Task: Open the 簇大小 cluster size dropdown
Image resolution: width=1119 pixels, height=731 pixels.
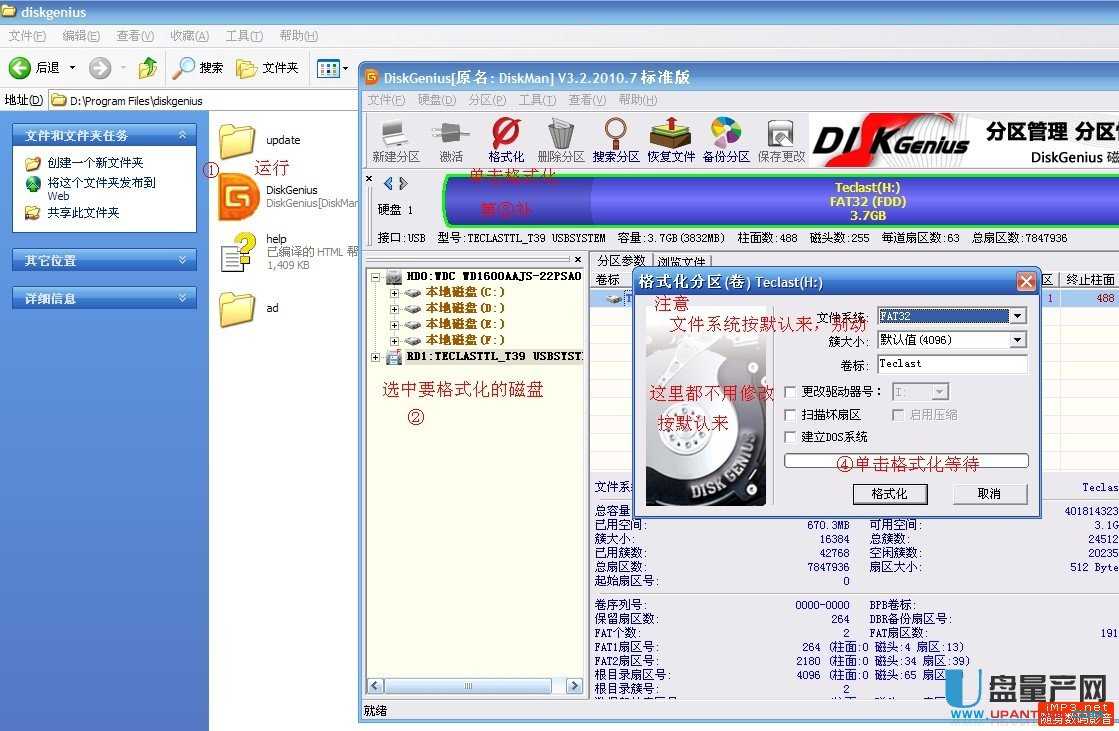Action: [1017, 339]
